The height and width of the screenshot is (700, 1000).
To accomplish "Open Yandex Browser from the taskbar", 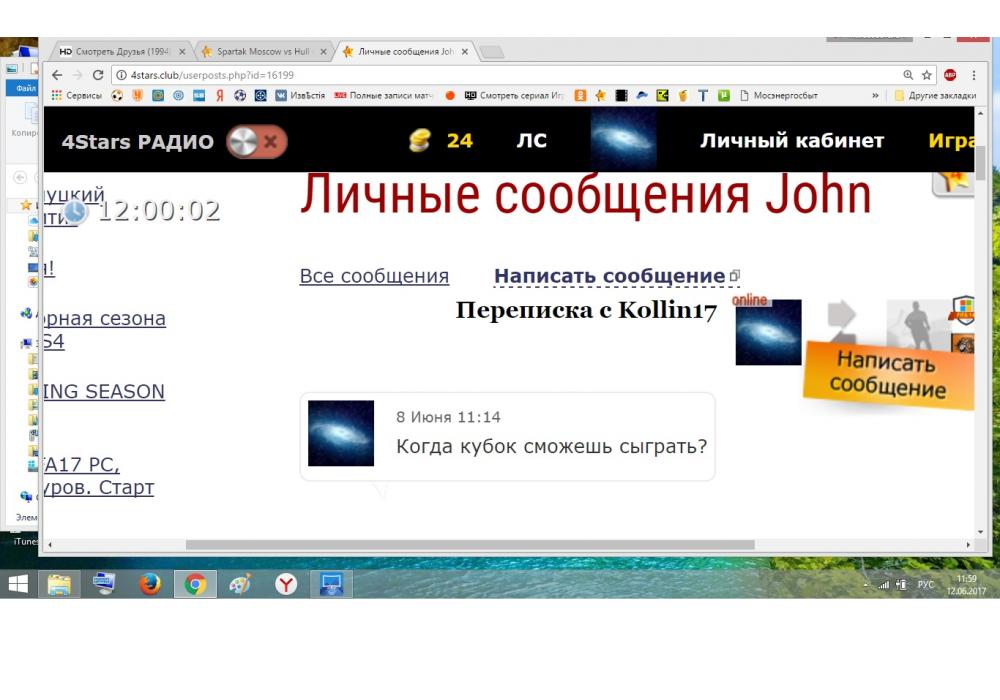I will [x=286, y=585].
